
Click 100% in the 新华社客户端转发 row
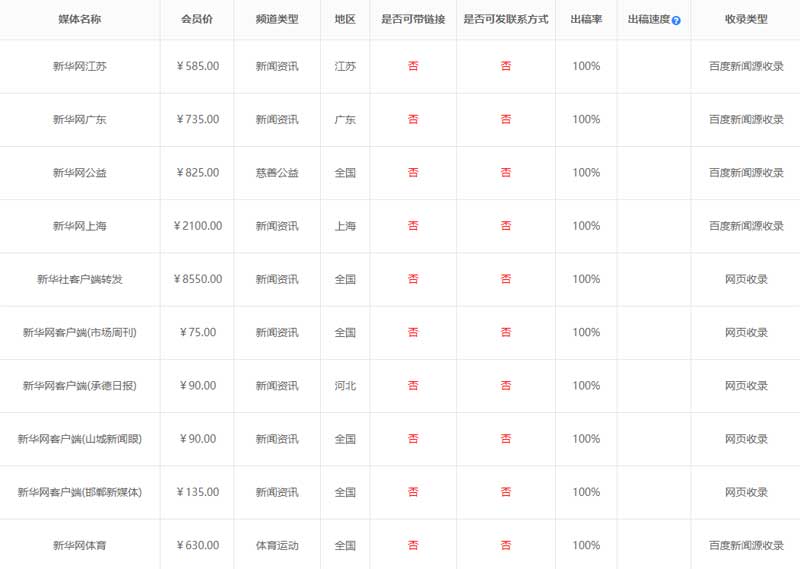586,279
